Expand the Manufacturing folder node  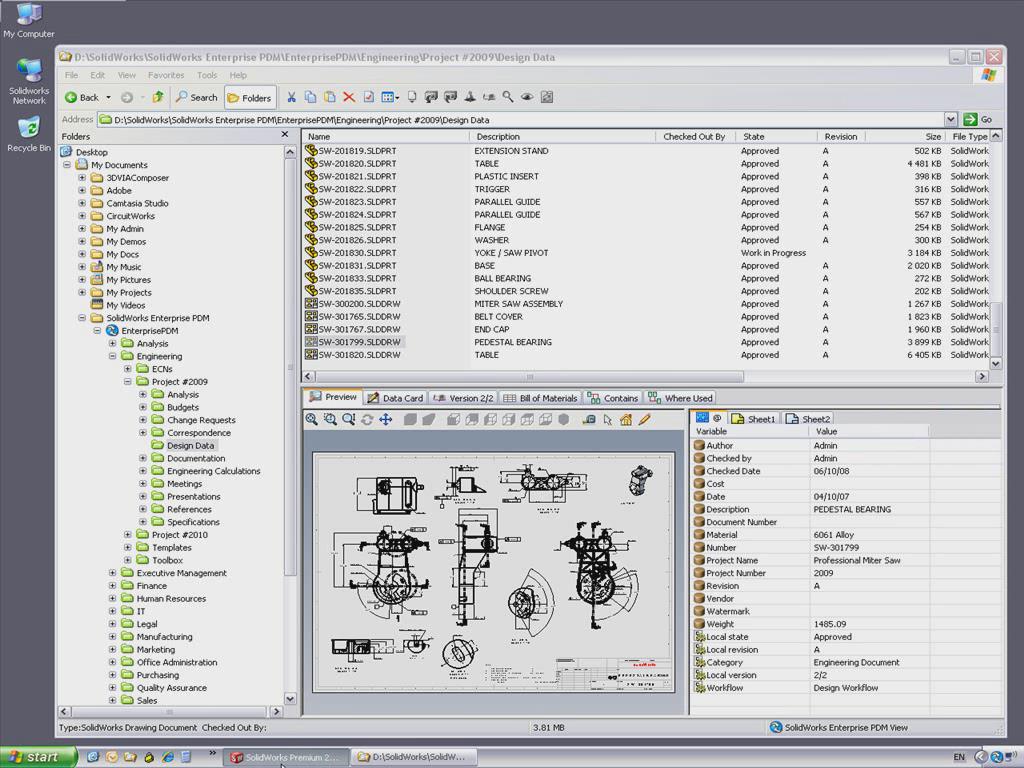[x=112, y=637]
